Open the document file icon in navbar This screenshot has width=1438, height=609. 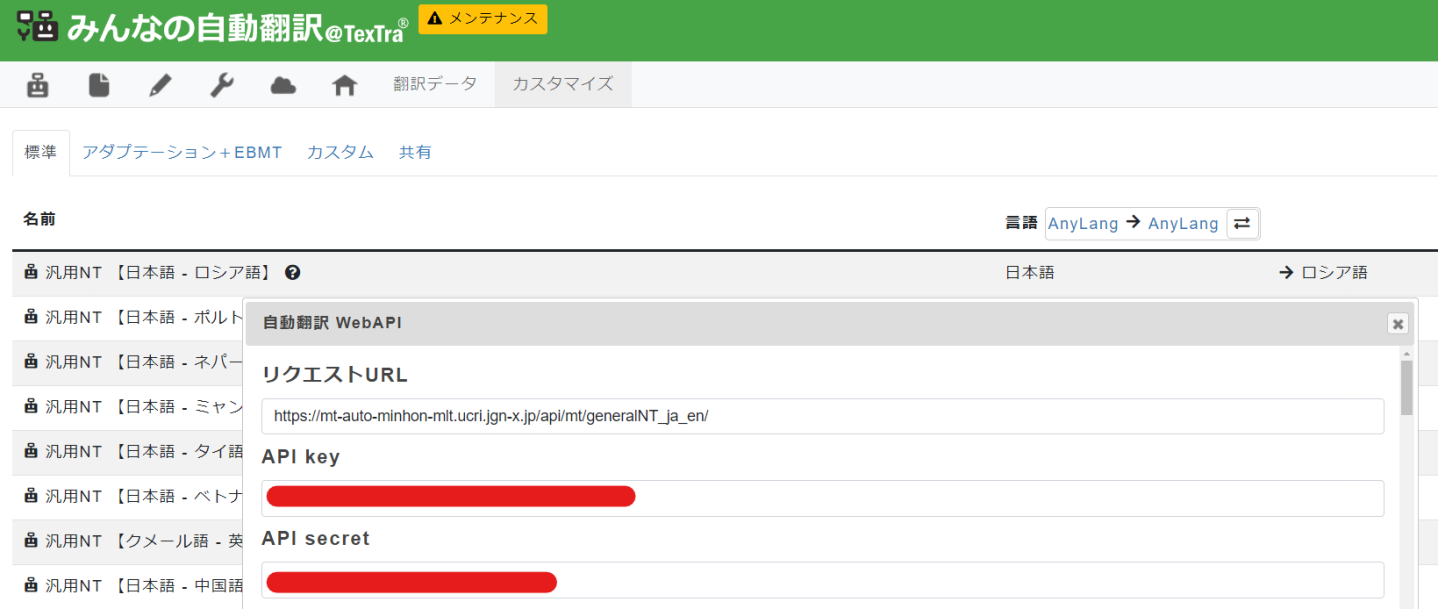point(99,85)
